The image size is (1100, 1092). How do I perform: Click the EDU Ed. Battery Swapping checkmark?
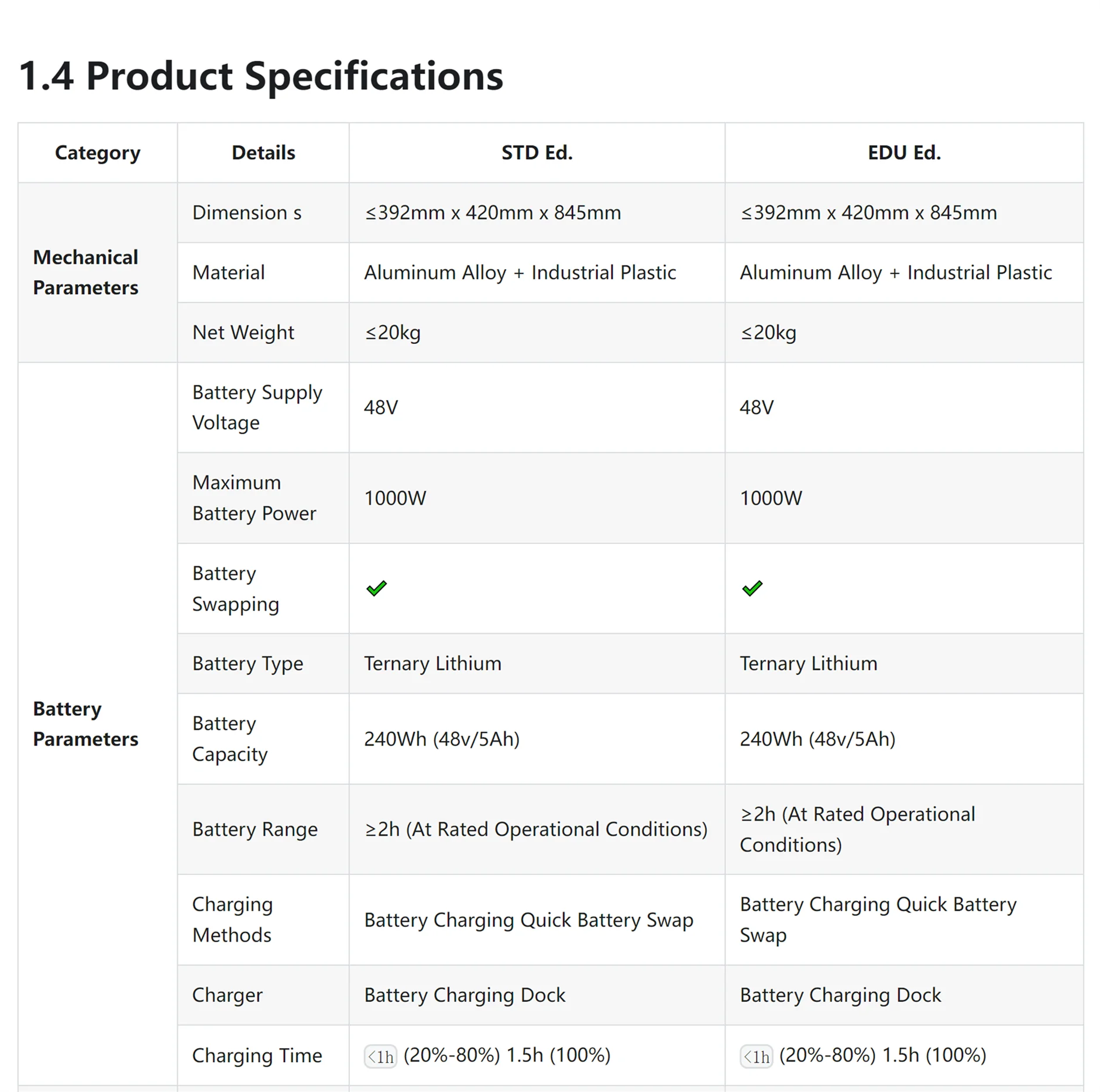(752, 588)
